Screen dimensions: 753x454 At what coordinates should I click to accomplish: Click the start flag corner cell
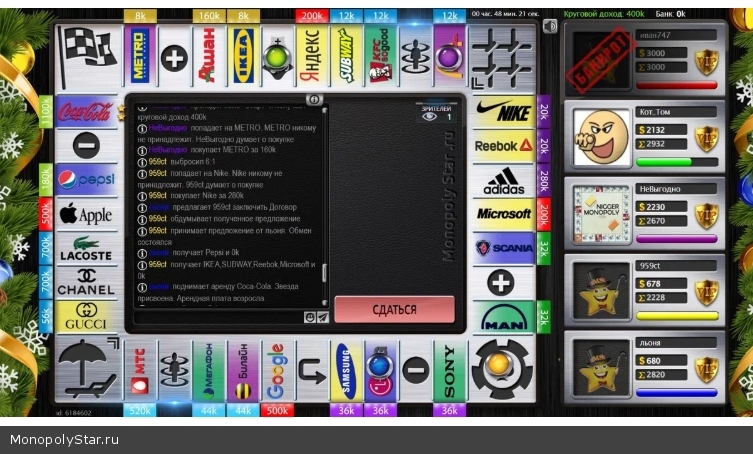point(88,57)
